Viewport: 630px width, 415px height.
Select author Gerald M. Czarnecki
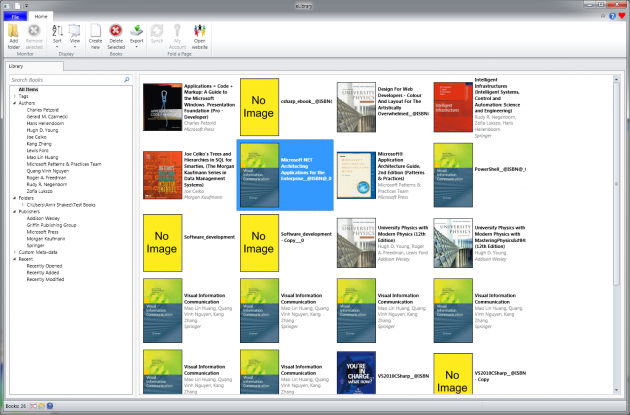pyautogui.click(x=47, y=117)
